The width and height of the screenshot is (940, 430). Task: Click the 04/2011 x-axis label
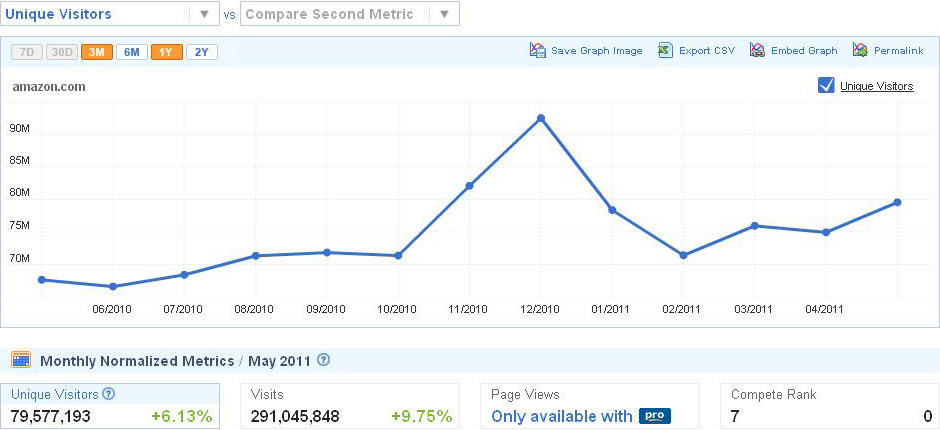tap(824, 309)
